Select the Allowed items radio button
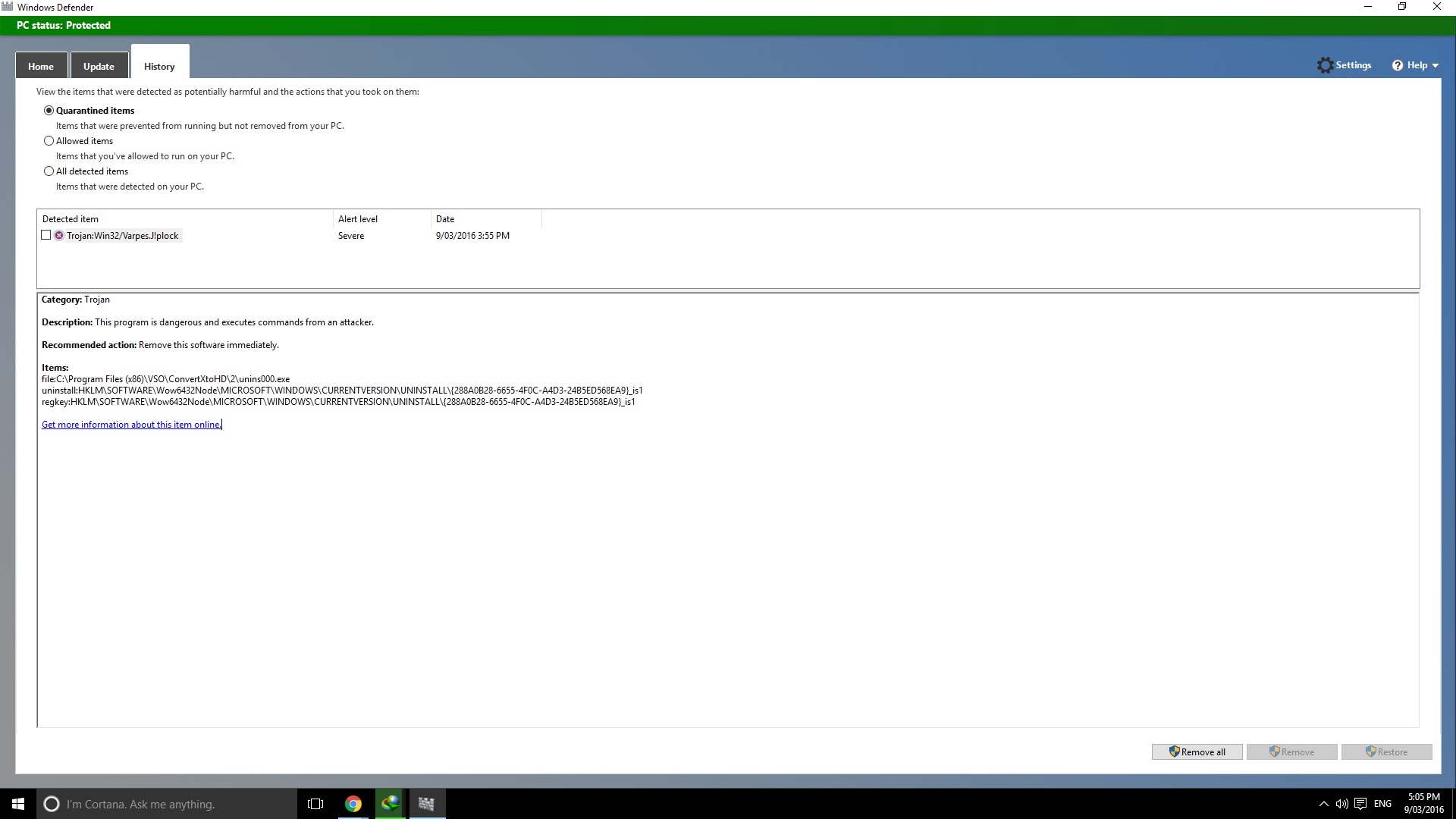The image size is (1456, 819). (49, 141)
